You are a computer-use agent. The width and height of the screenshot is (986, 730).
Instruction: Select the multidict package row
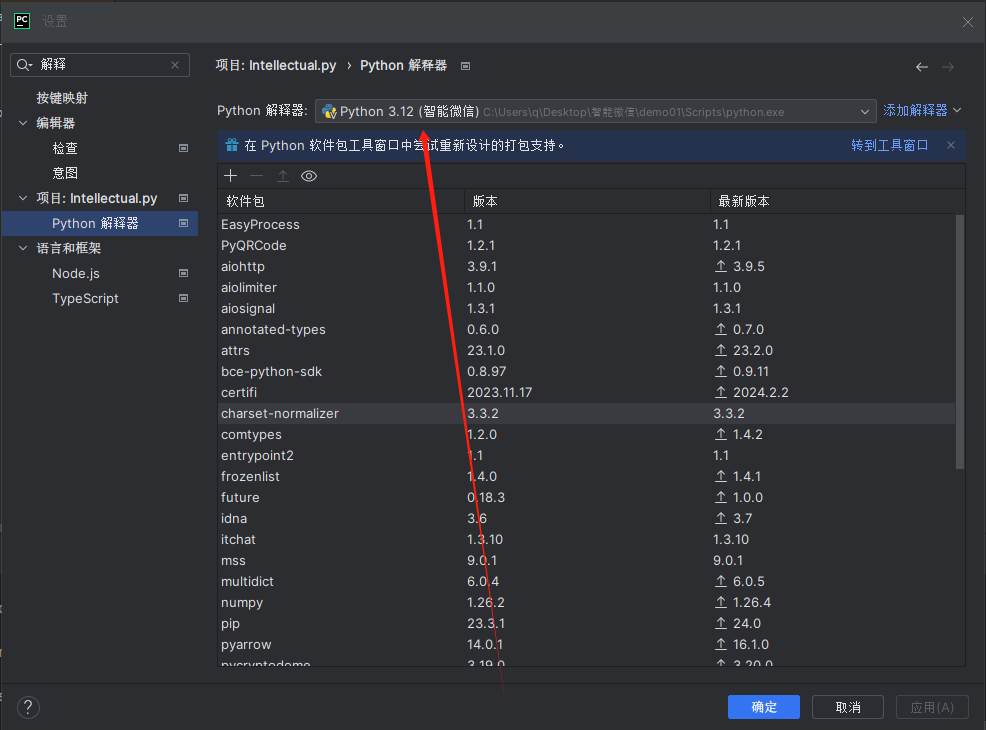coord(587,582)
